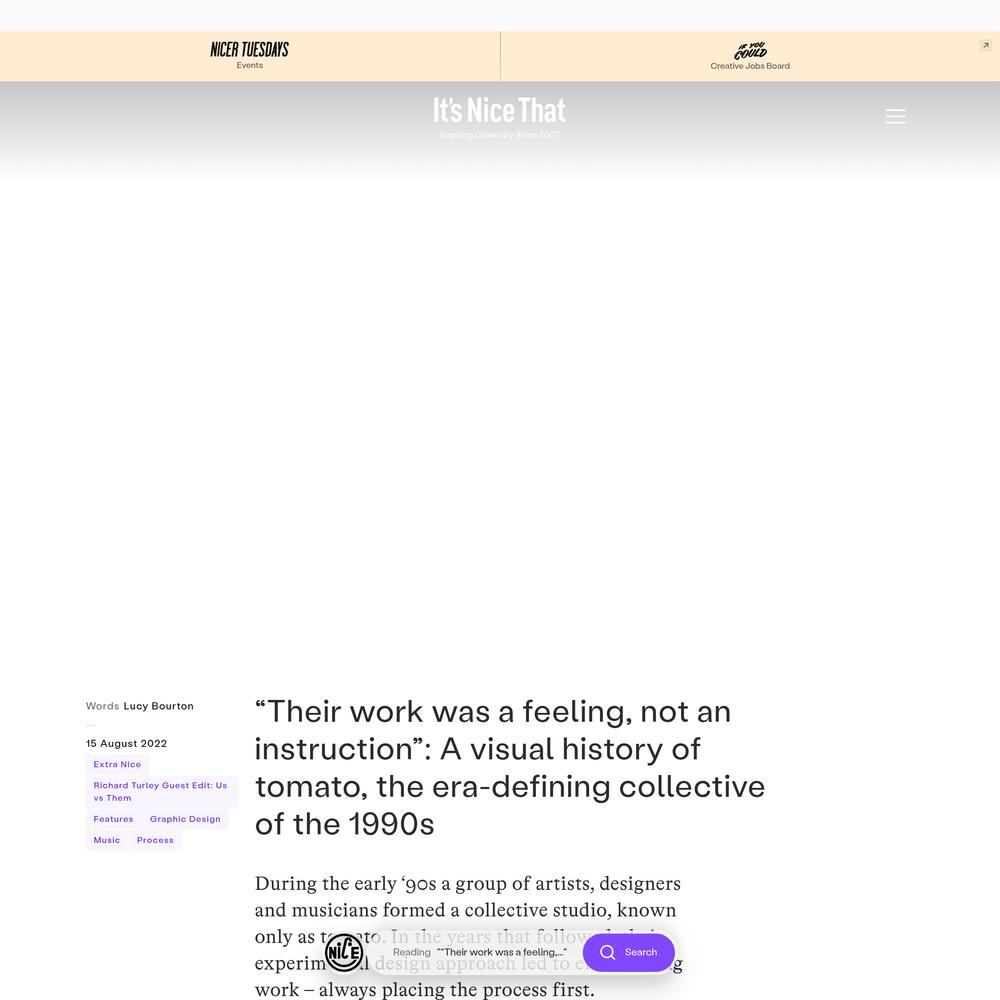Select the Graphic Design tag
The width and height of the screenshot is (1000, 1000).
point(185,819)
